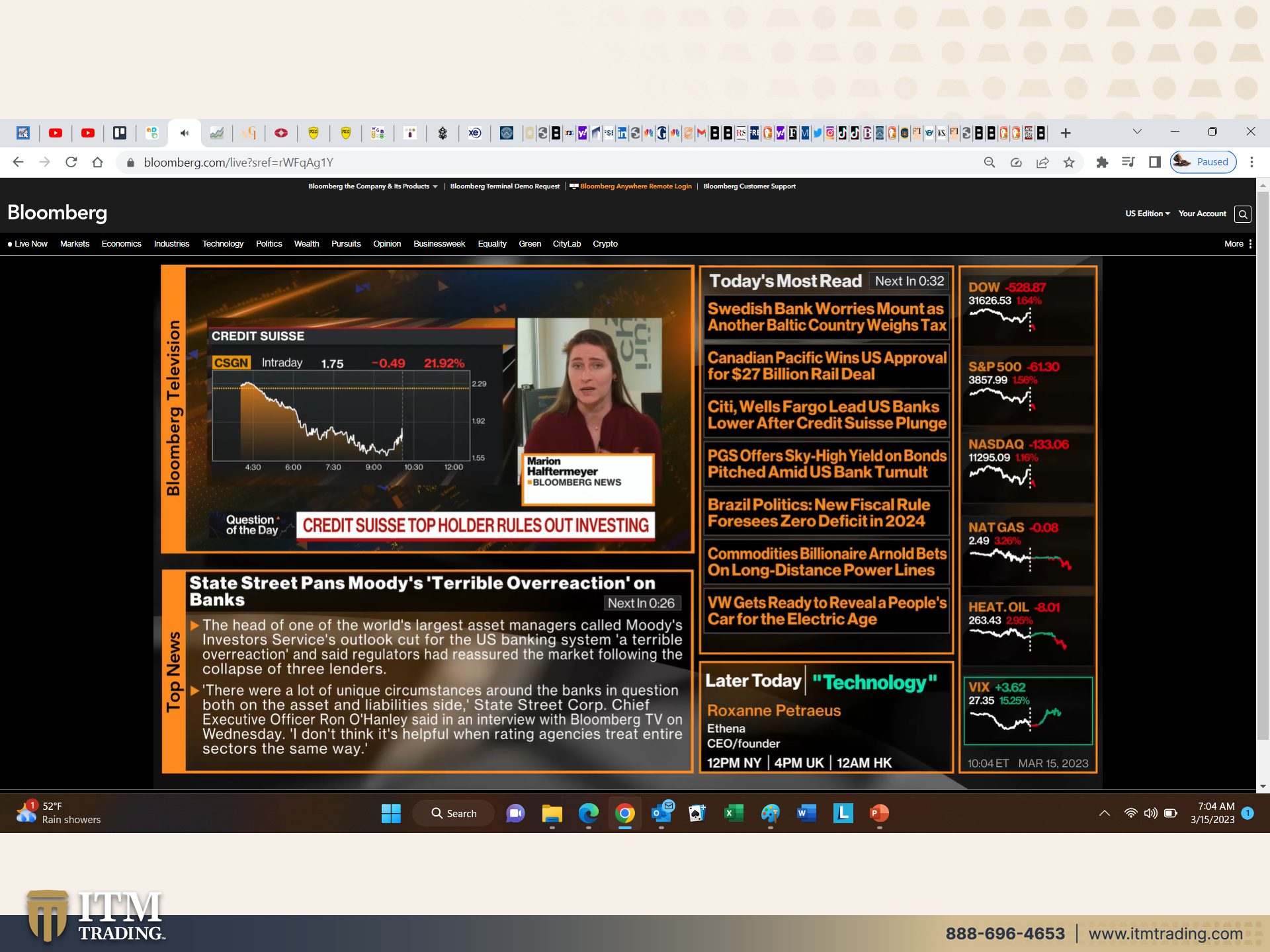Open Bloomberg Terminal Demo Request link
Image resolution: width=1270 pixels, height=952 pixels.
tap(505, 186)
